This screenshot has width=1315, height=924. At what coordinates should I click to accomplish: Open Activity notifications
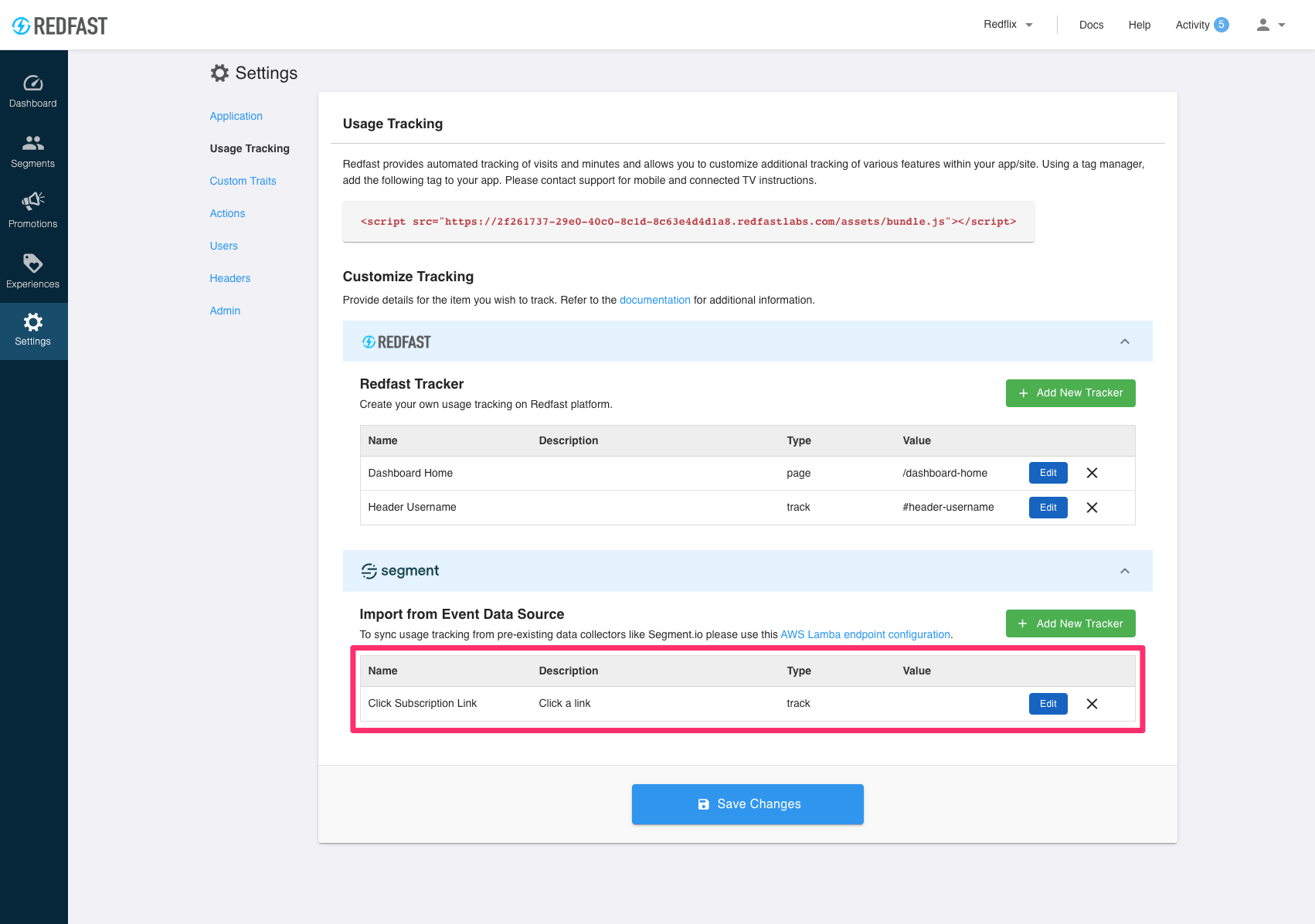1201,25
